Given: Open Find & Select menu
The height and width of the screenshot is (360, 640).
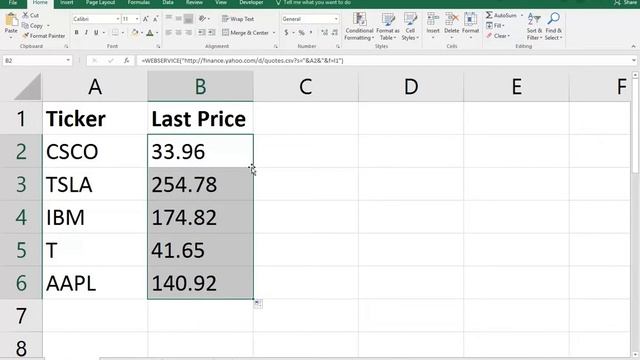Looking at the screenshot, I should coord(553,27).
